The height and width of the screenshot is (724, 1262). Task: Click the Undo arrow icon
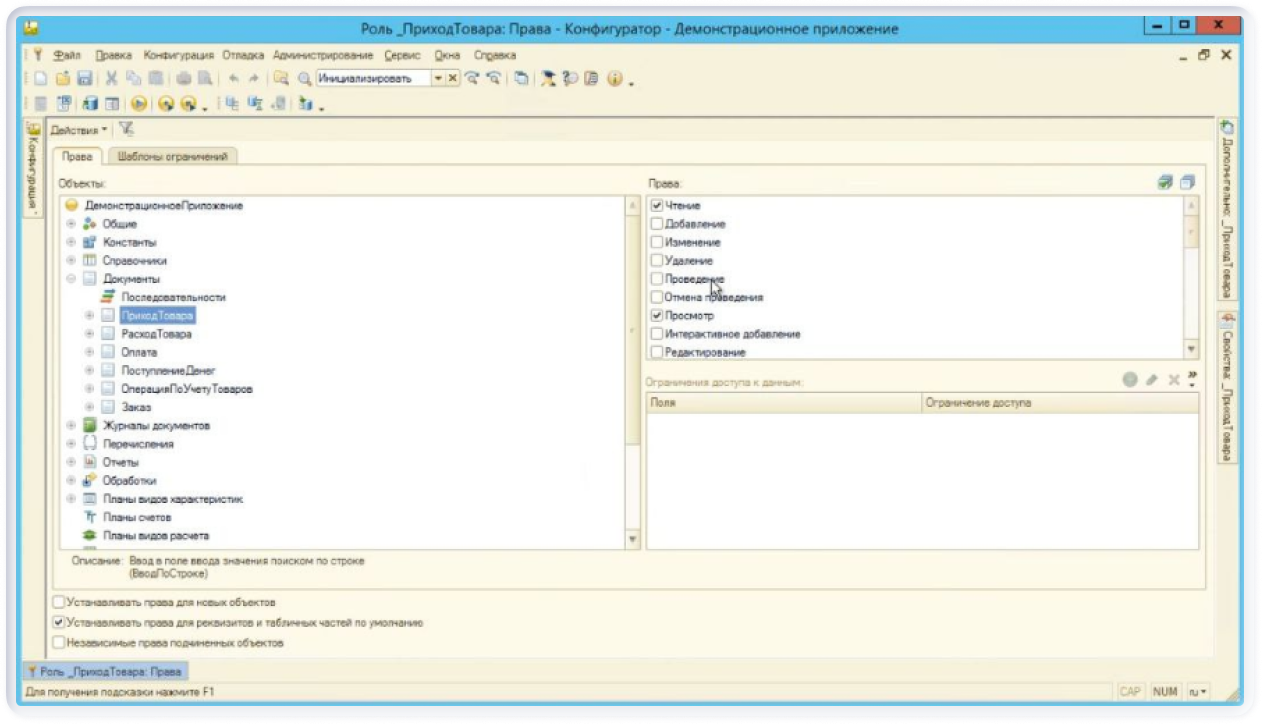point(233,79)
